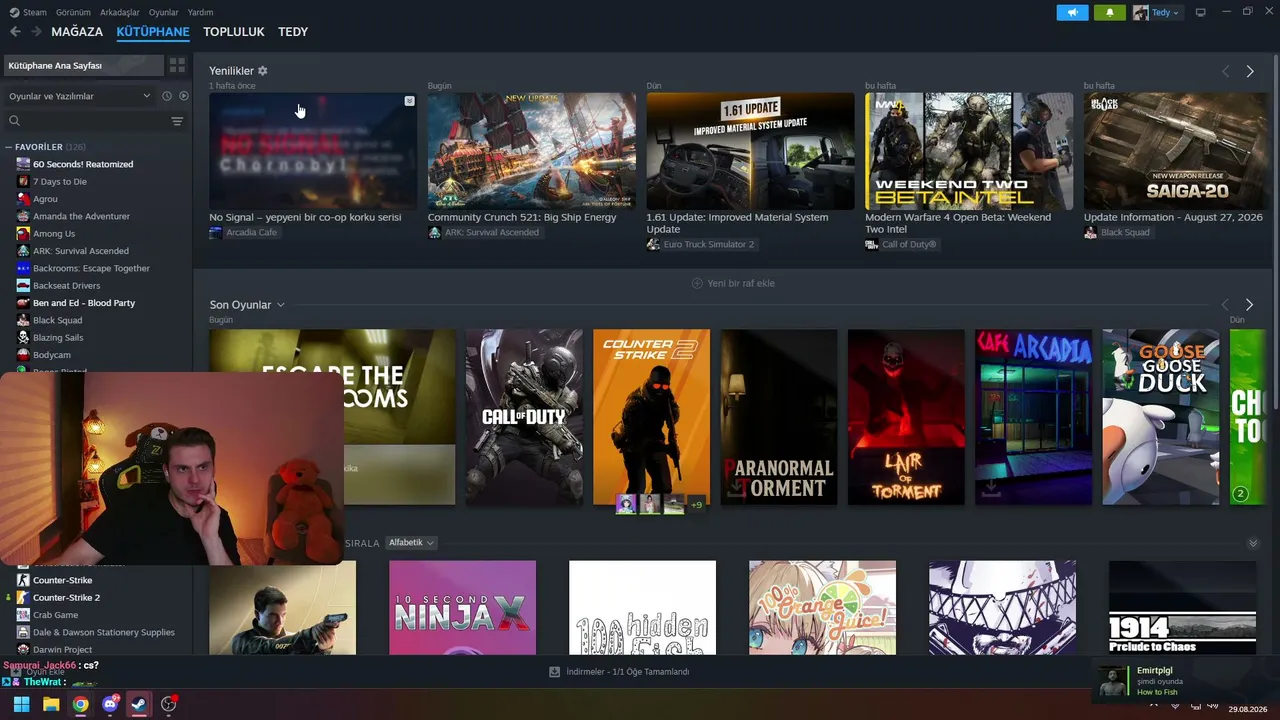Click the Crab Game list icon

tap(23, 615)
